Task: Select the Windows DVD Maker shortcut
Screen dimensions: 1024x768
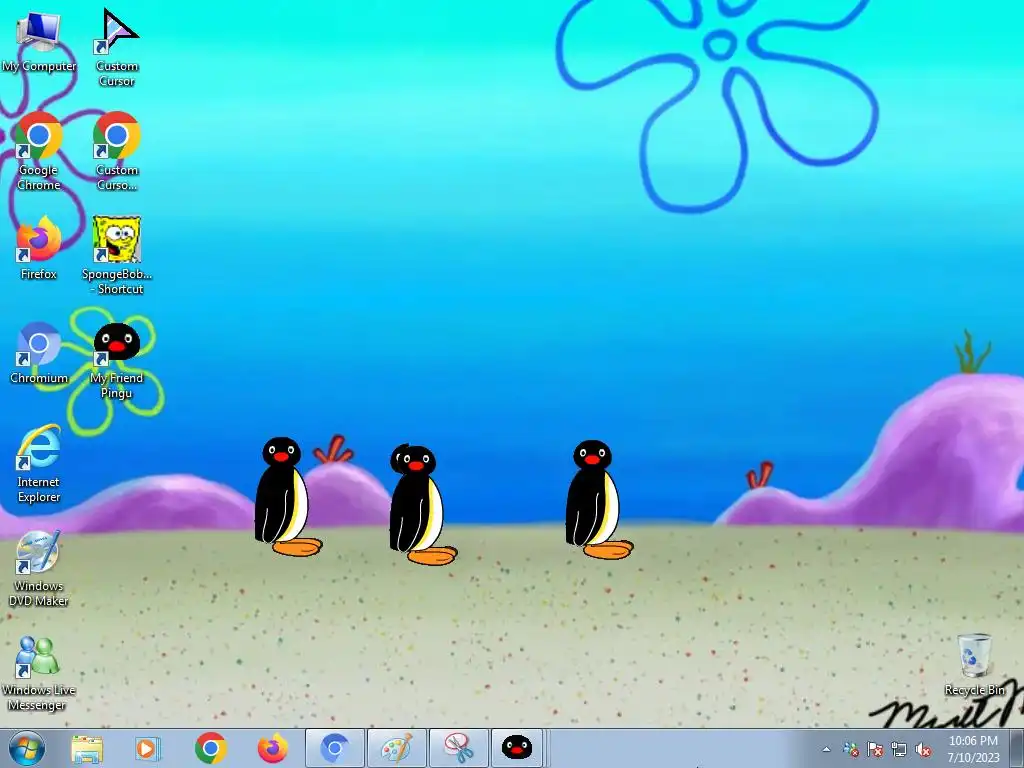Action: coord(39,568)
